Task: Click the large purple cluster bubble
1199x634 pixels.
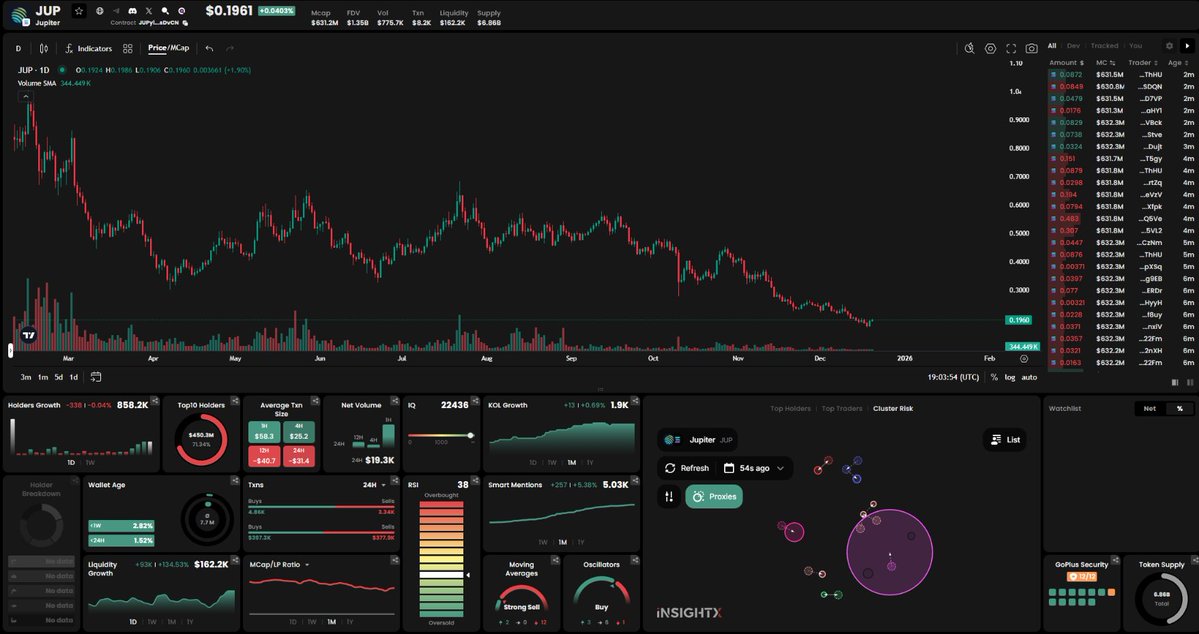Action: pos(889,552)
